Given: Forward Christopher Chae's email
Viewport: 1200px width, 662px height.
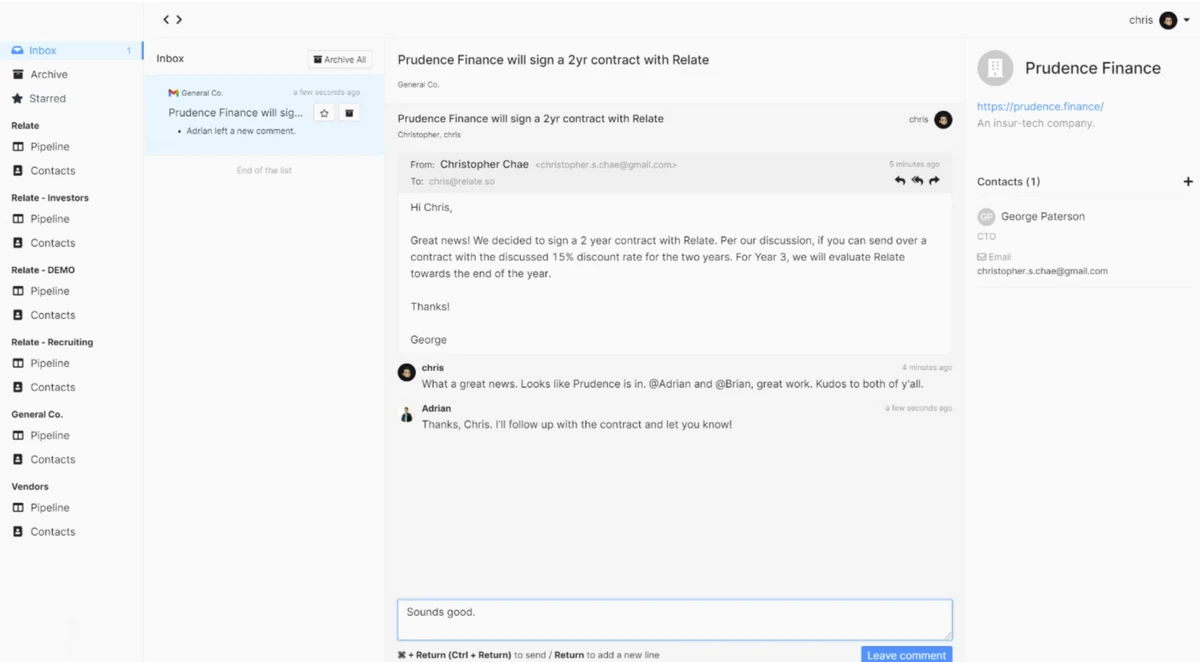Looking at the screenshot, I should tap(934, 181).
